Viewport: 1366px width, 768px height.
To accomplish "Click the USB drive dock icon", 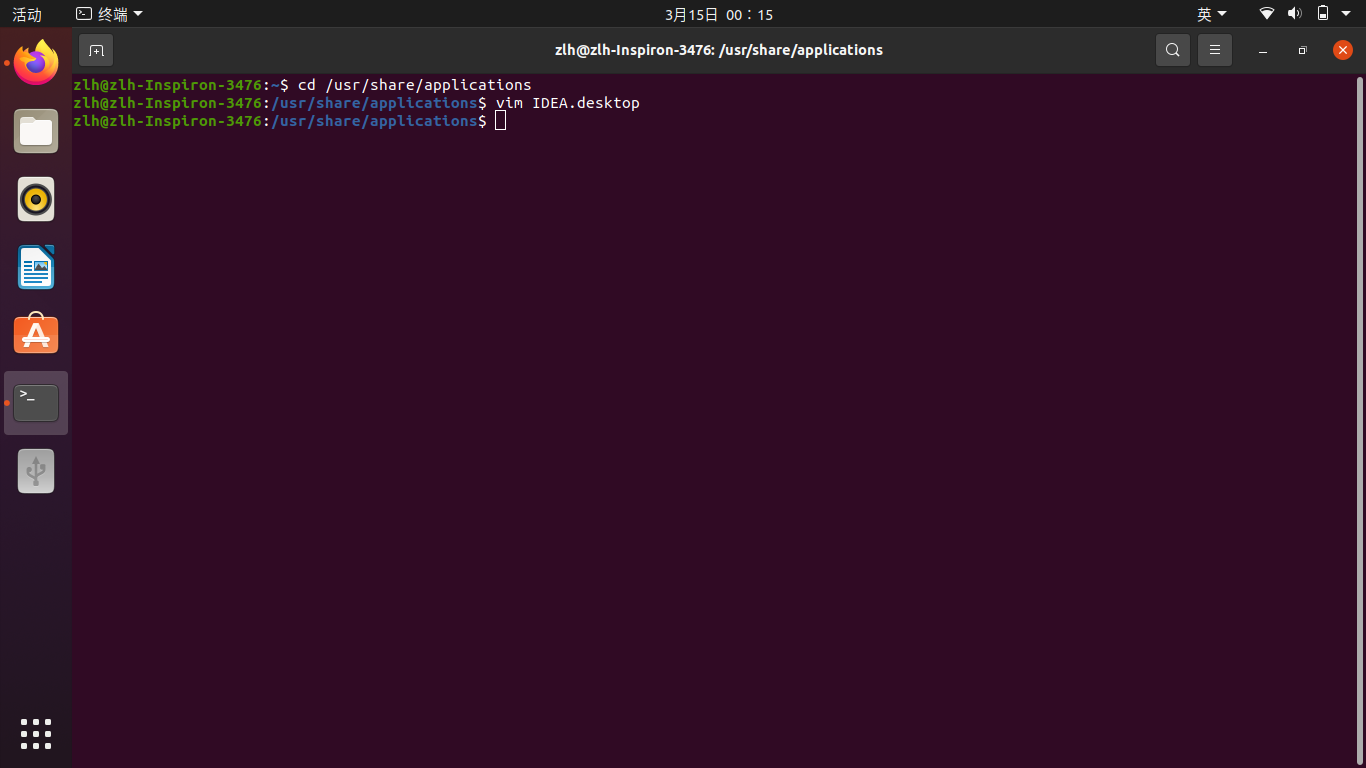I will coord(36,471).
